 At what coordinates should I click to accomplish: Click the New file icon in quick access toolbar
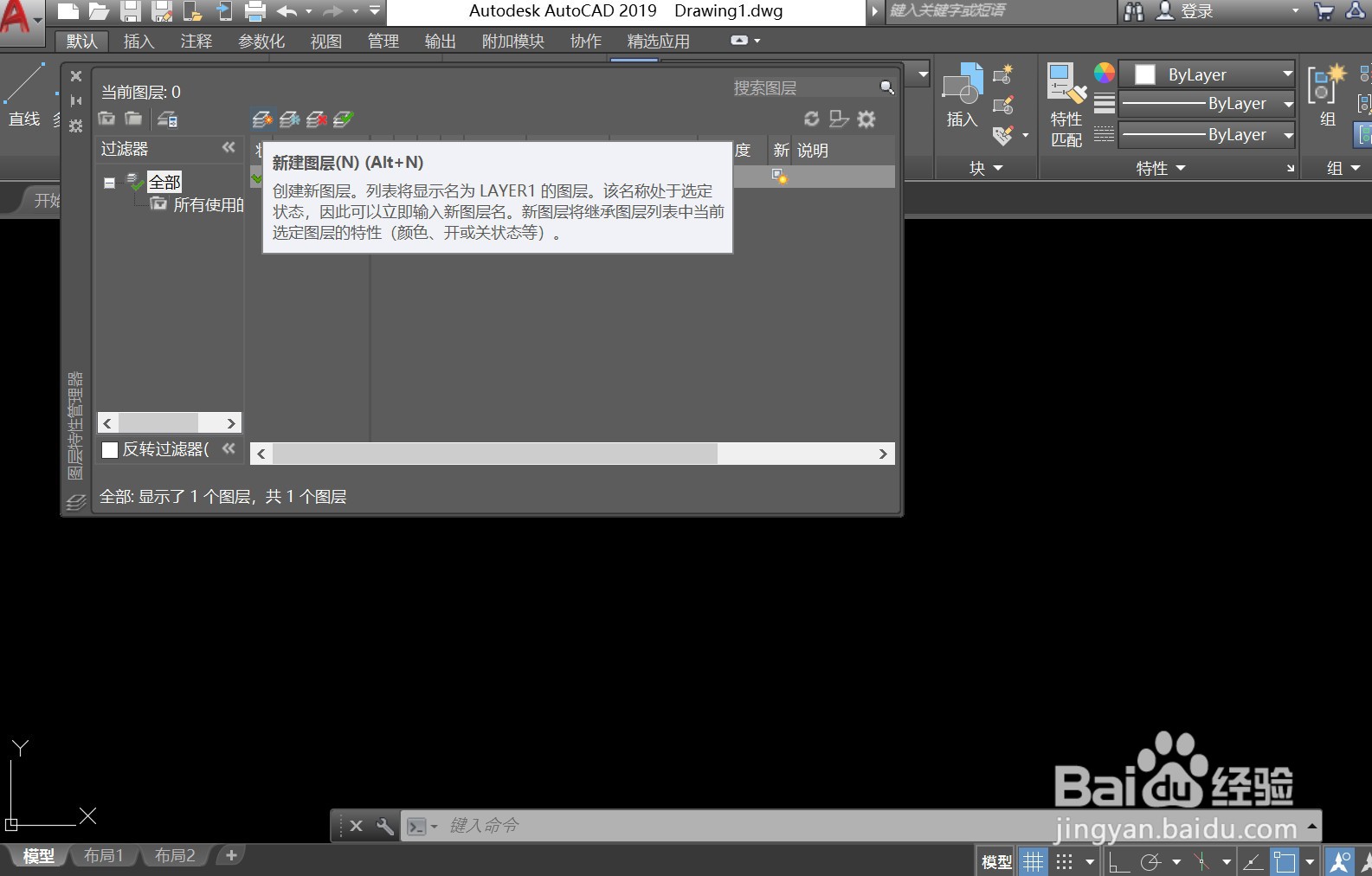point(68,11)
